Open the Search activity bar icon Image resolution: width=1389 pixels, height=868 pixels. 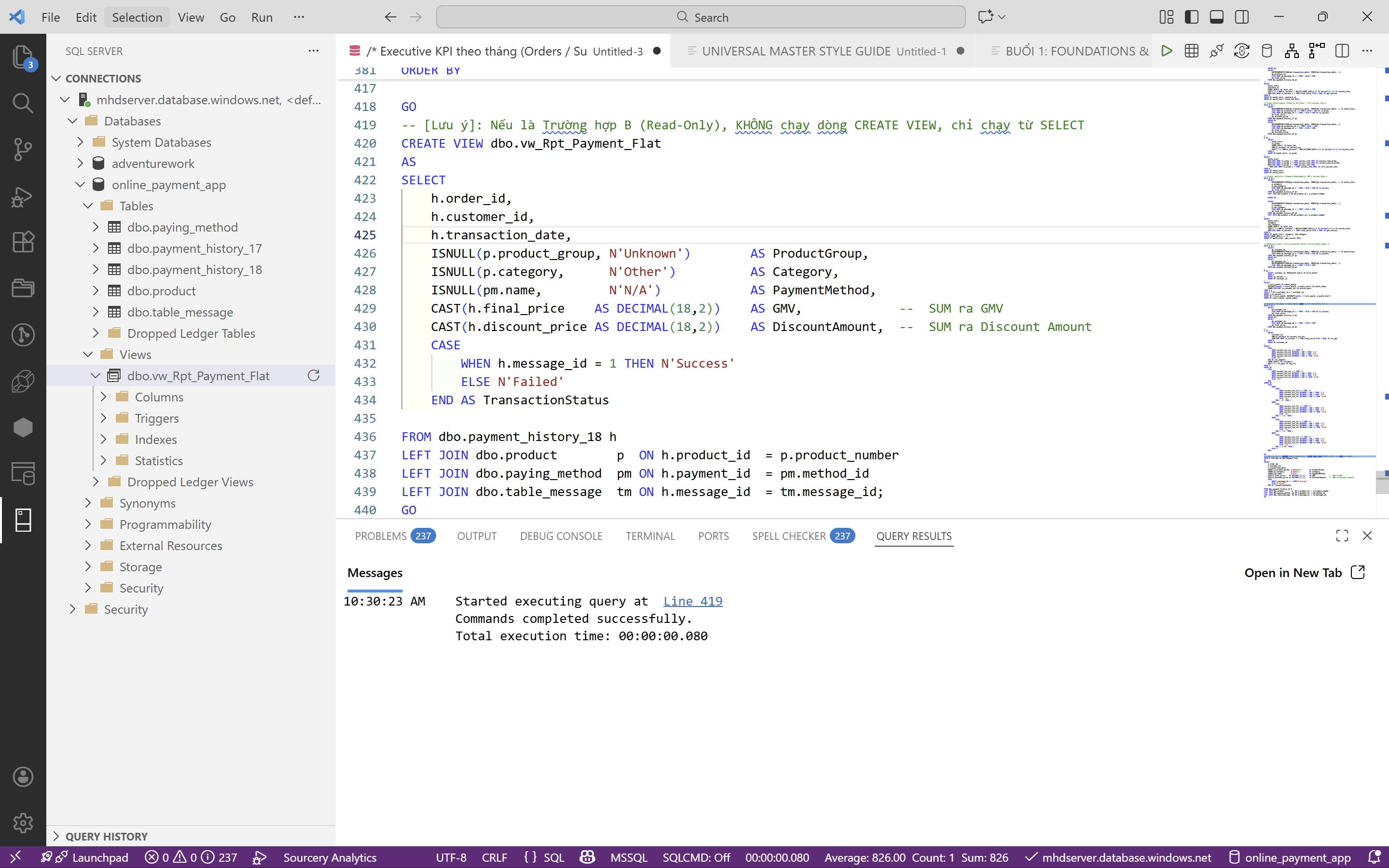click(23, 103)
